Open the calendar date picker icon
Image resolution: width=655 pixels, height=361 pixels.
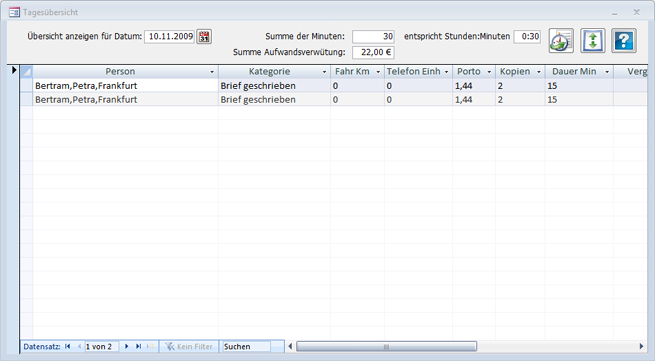(204, 37)
